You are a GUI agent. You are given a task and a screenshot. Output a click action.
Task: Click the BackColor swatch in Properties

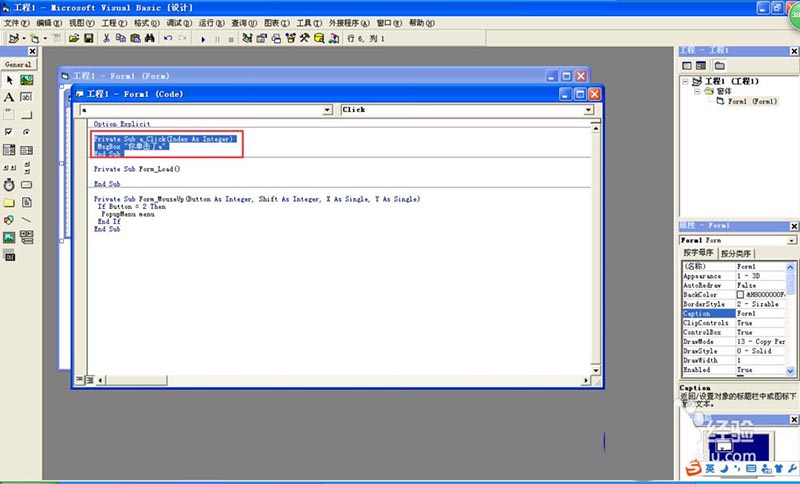[740, 295]
